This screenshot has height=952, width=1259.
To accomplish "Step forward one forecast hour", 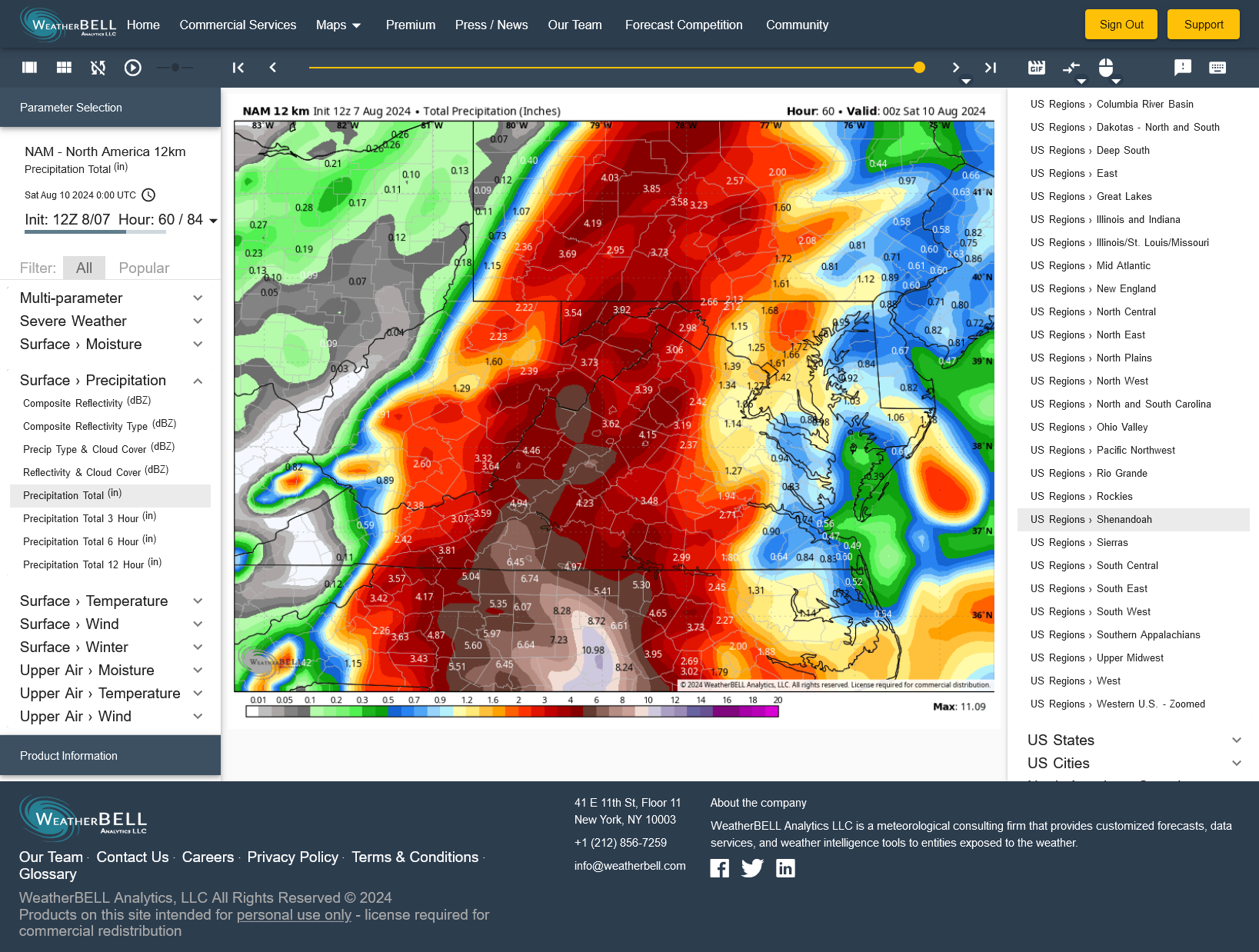I will point(956,68).
